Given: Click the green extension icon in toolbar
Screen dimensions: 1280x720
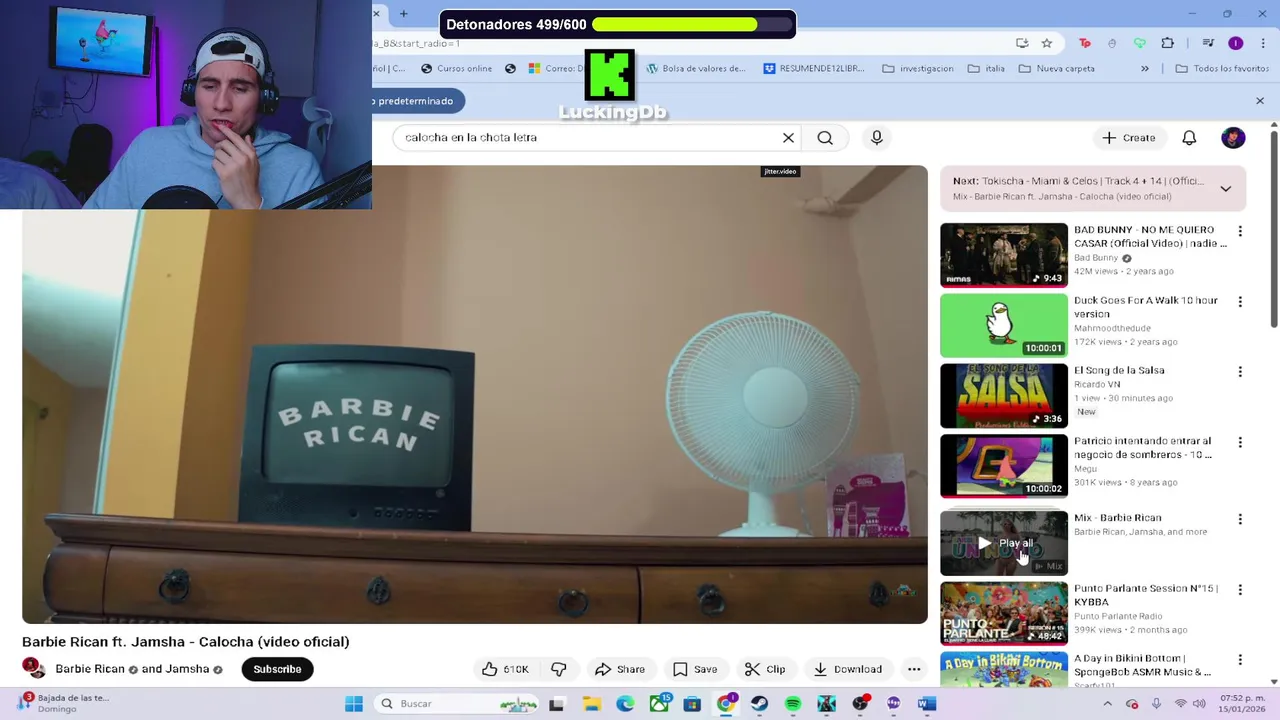Looking at the screenshot, I should 1139,43.
